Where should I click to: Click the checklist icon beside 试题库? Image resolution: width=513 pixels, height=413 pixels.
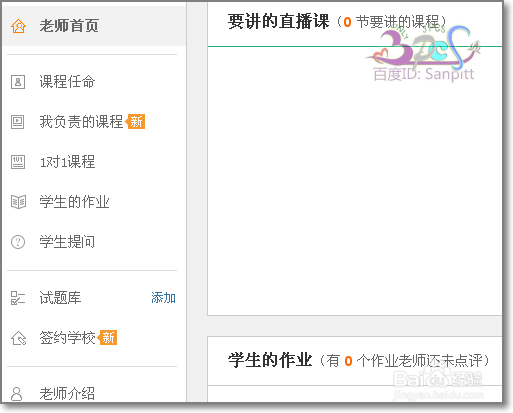point(18,298)
